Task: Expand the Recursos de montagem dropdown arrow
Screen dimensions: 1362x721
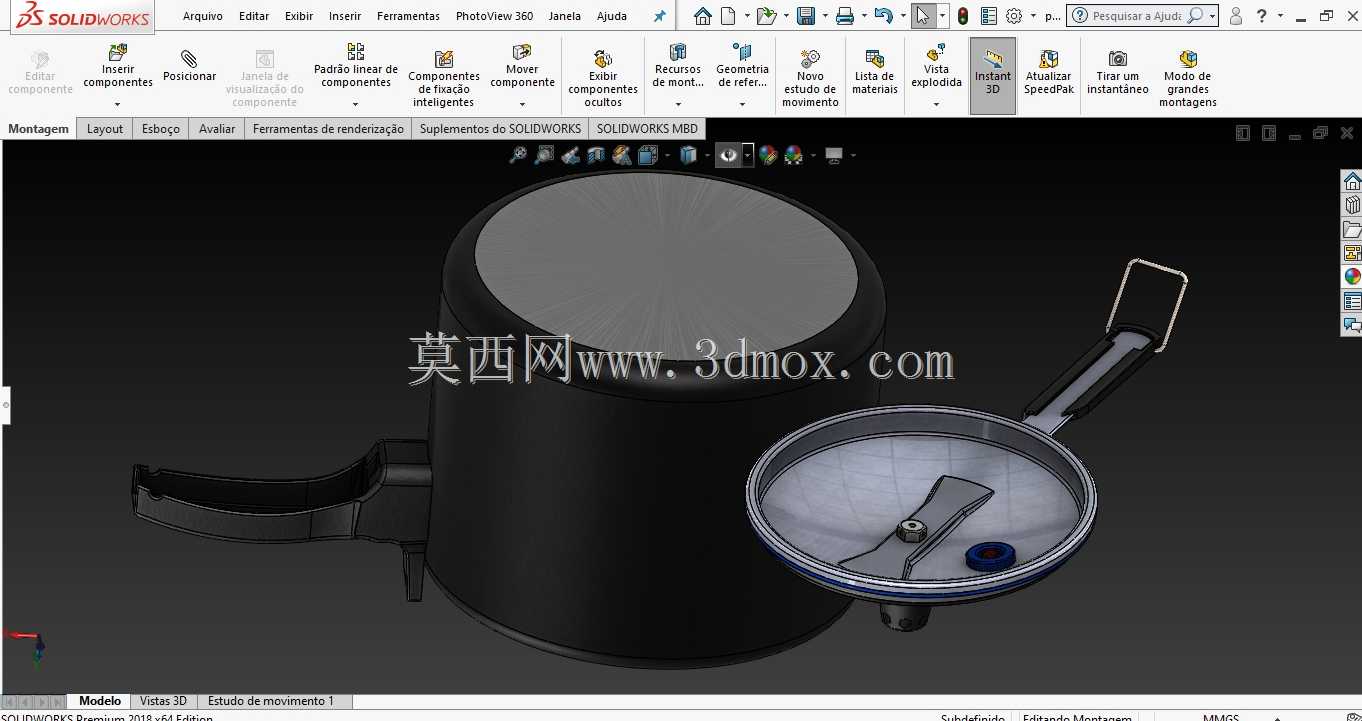Action: click(x=678, y=104)
